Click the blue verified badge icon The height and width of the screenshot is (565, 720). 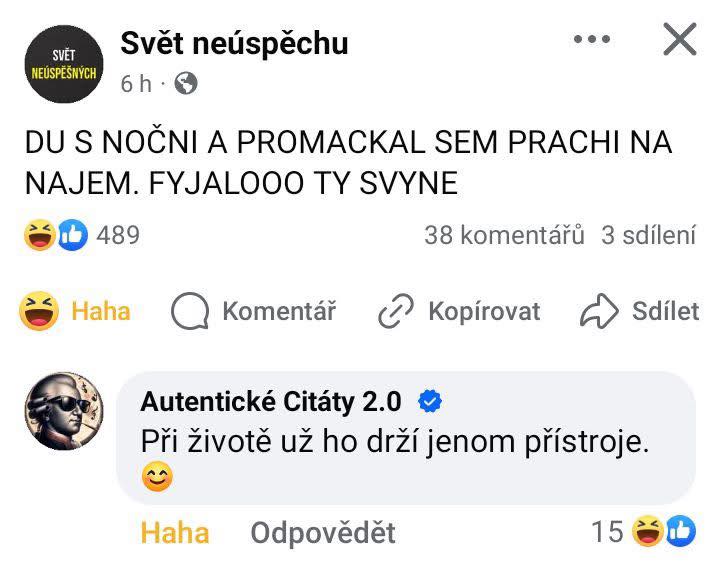[x=429, y=402]
